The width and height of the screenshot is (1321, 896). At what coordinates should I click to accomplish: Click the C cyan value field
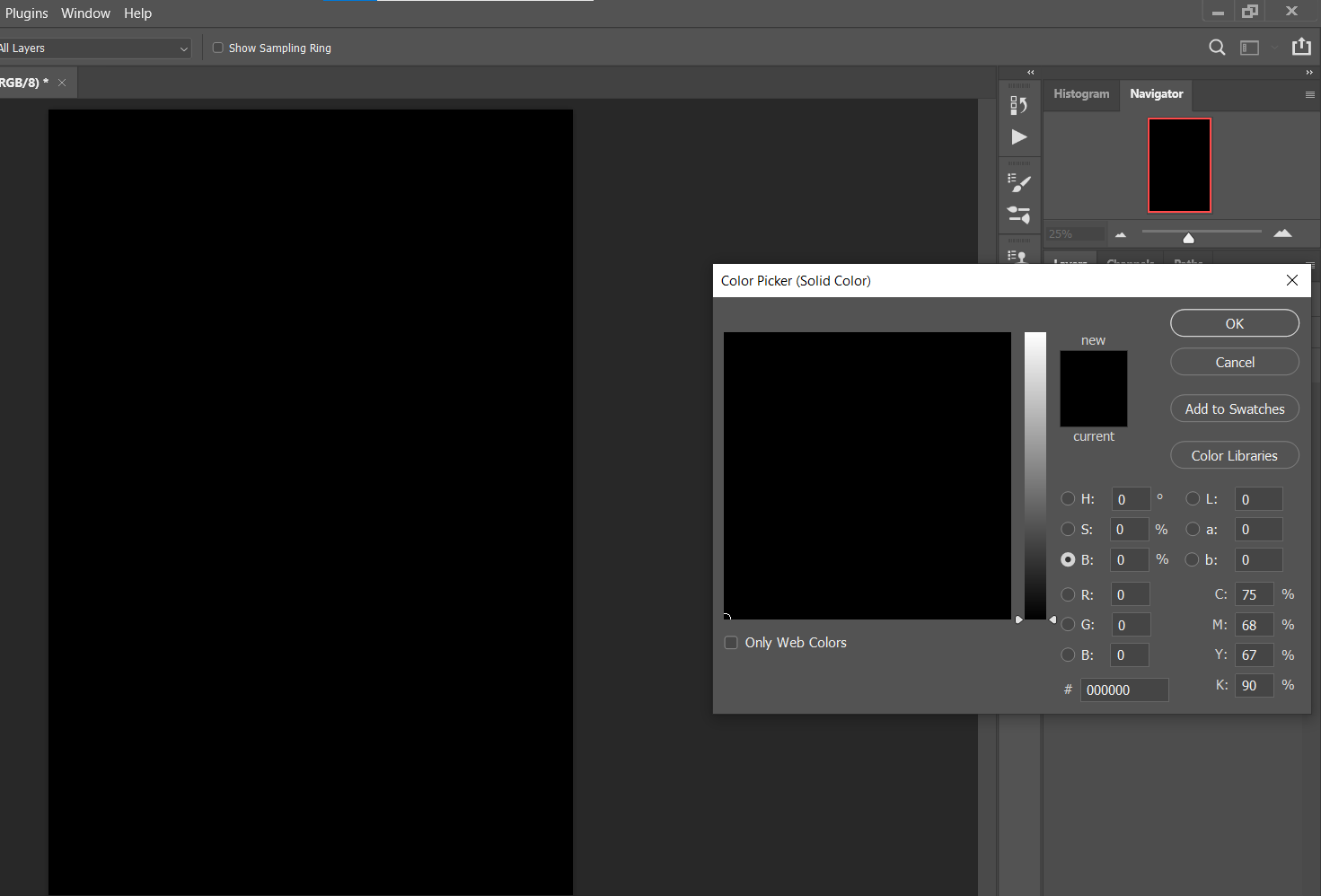pyautogui.click(x=1254, y=594)
